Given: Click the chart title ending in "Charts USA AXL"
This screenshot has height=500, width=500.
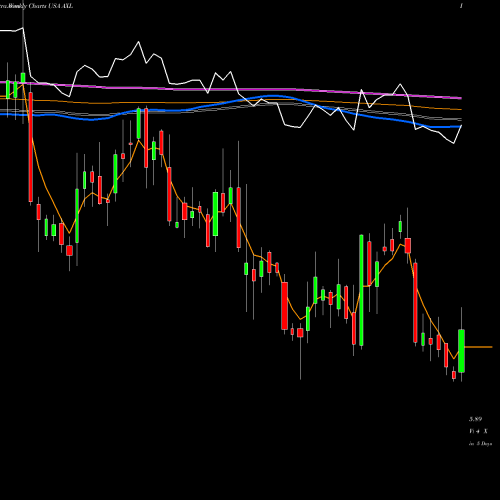Looking at the screenshot, I should (x=37, y=6).
